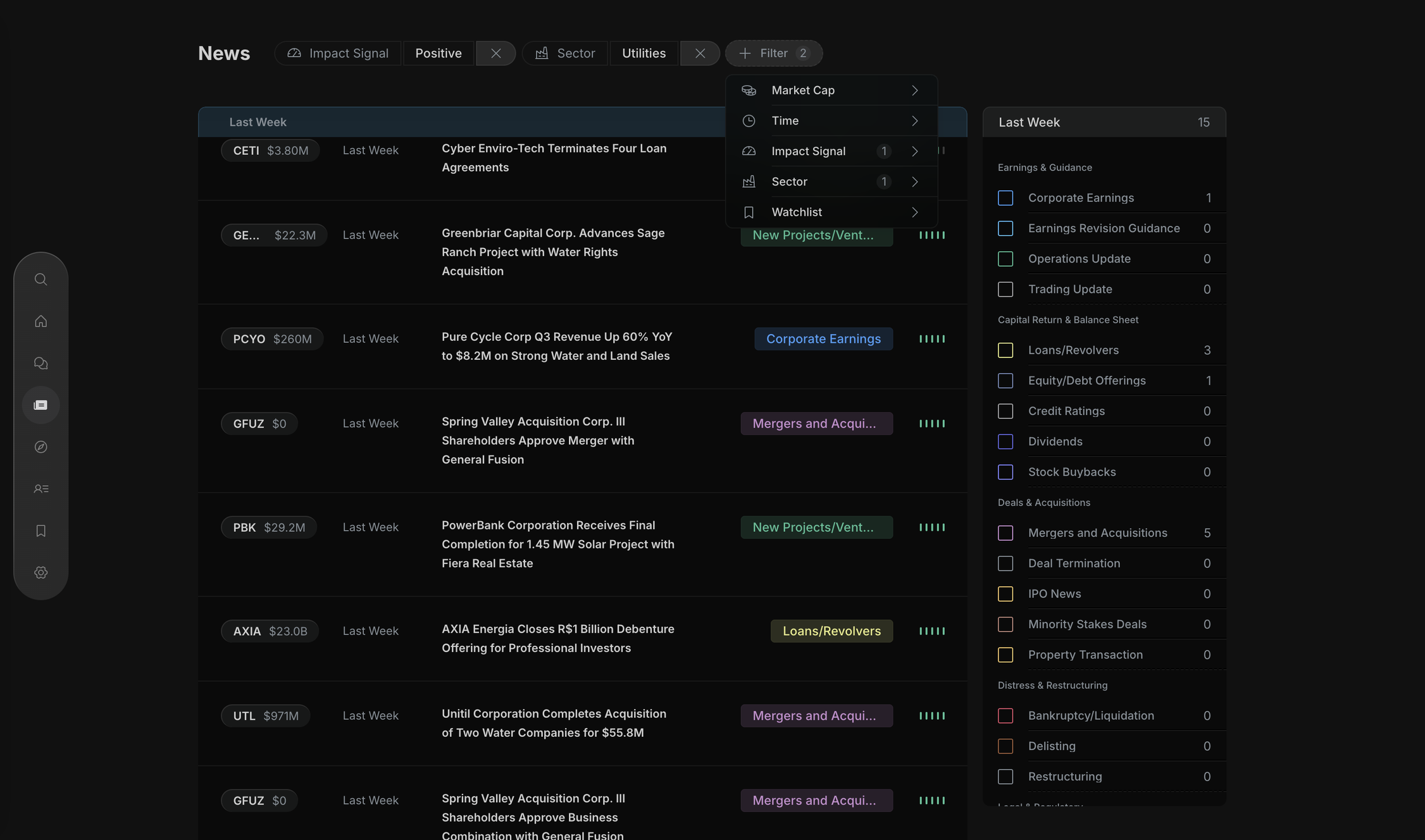Open search from the sidebar magnifier icon
This screenshot has height=840, width=1425.
coord(40,280)
